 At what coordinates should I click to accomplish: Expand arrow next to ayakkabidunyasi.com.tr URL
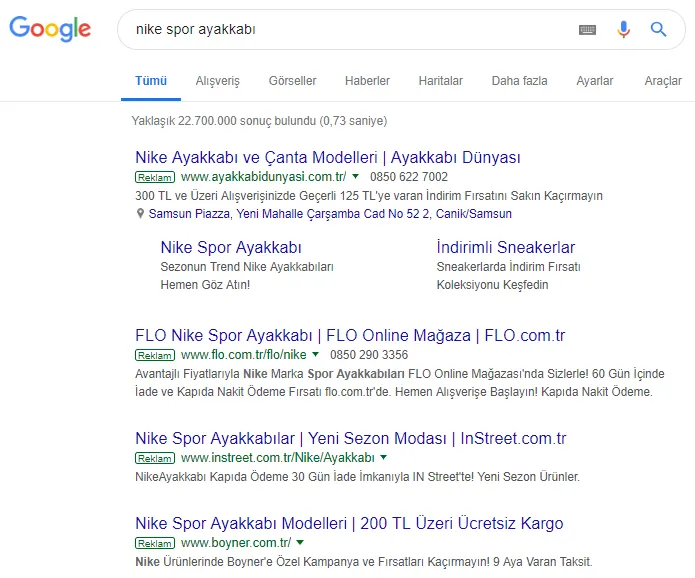pyautogui.click(x=355, y=176)
